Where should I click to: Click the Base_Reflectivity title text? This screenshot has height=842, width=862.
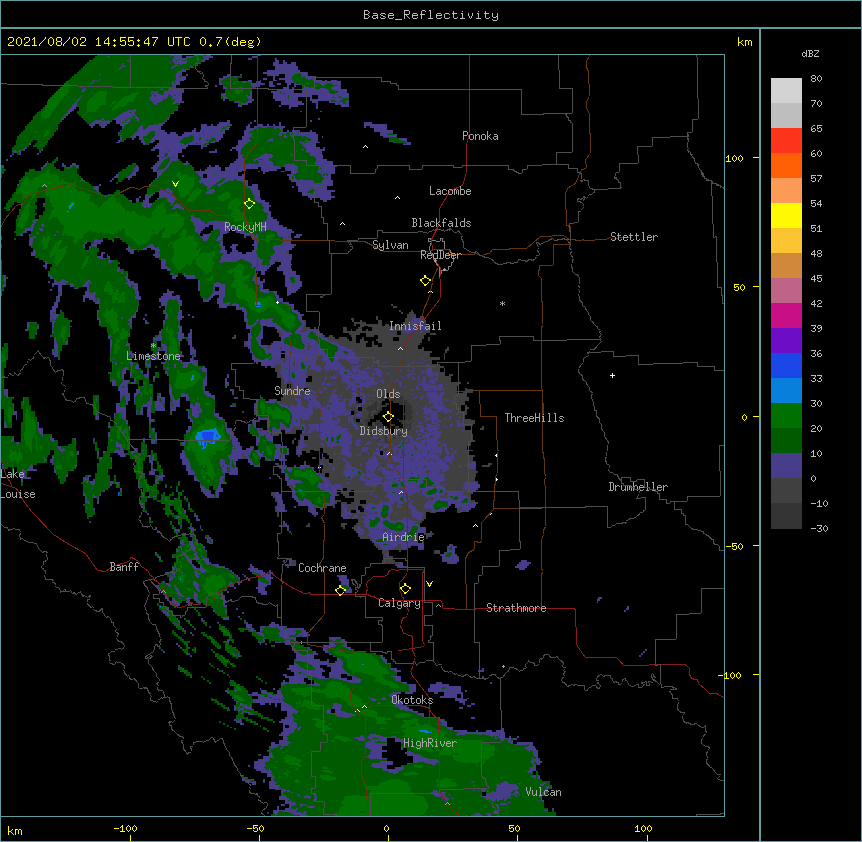coord(431,15)
